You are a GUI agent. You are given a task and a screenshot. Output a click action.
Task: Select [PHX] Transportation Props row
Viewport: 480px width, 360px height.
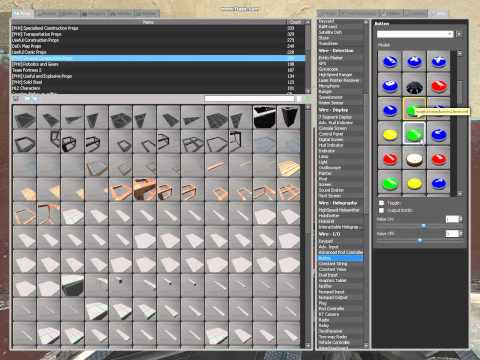click(x=158, y=34)
